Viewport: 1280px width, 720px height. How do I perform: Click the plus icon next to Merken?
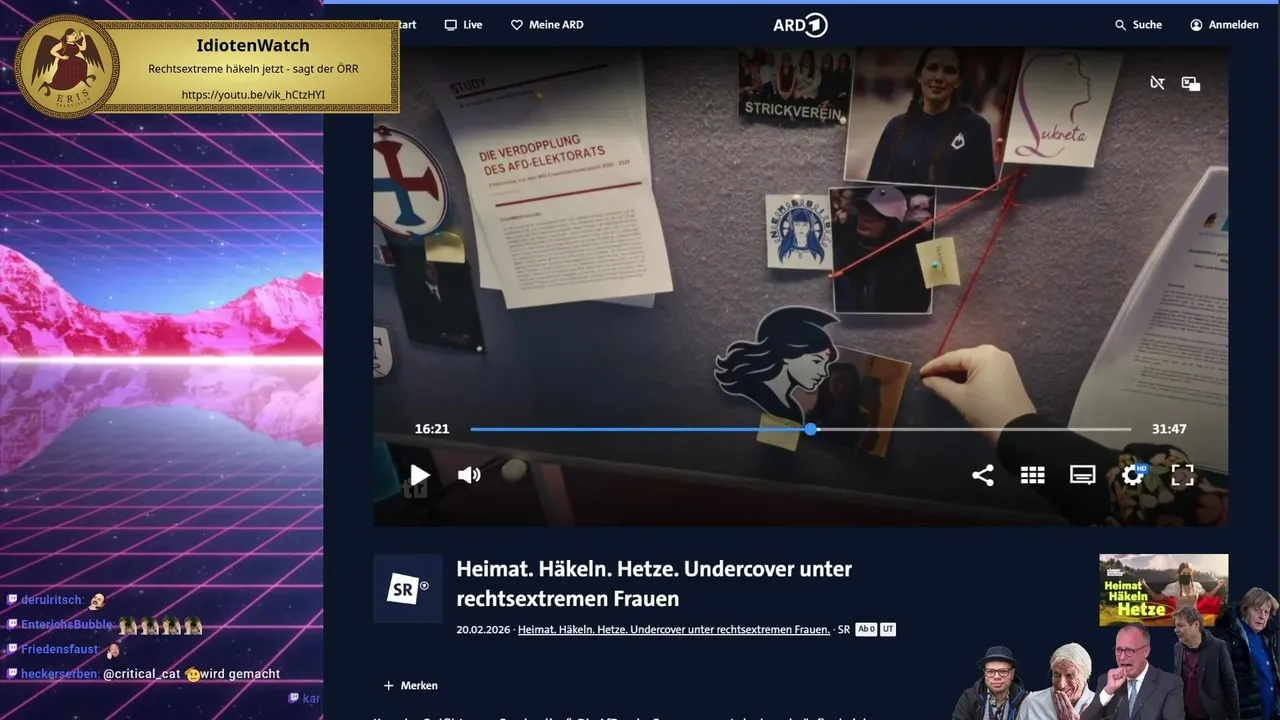389,686
